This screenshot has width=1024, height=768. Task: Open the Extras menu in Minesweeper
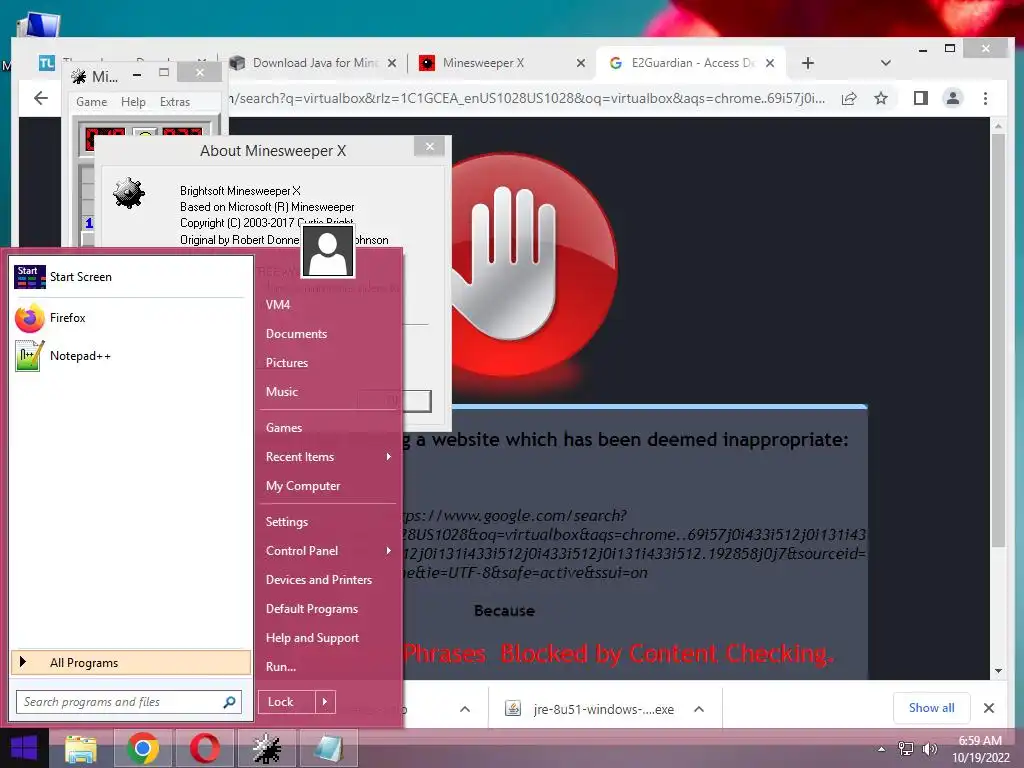pos(175,102)
